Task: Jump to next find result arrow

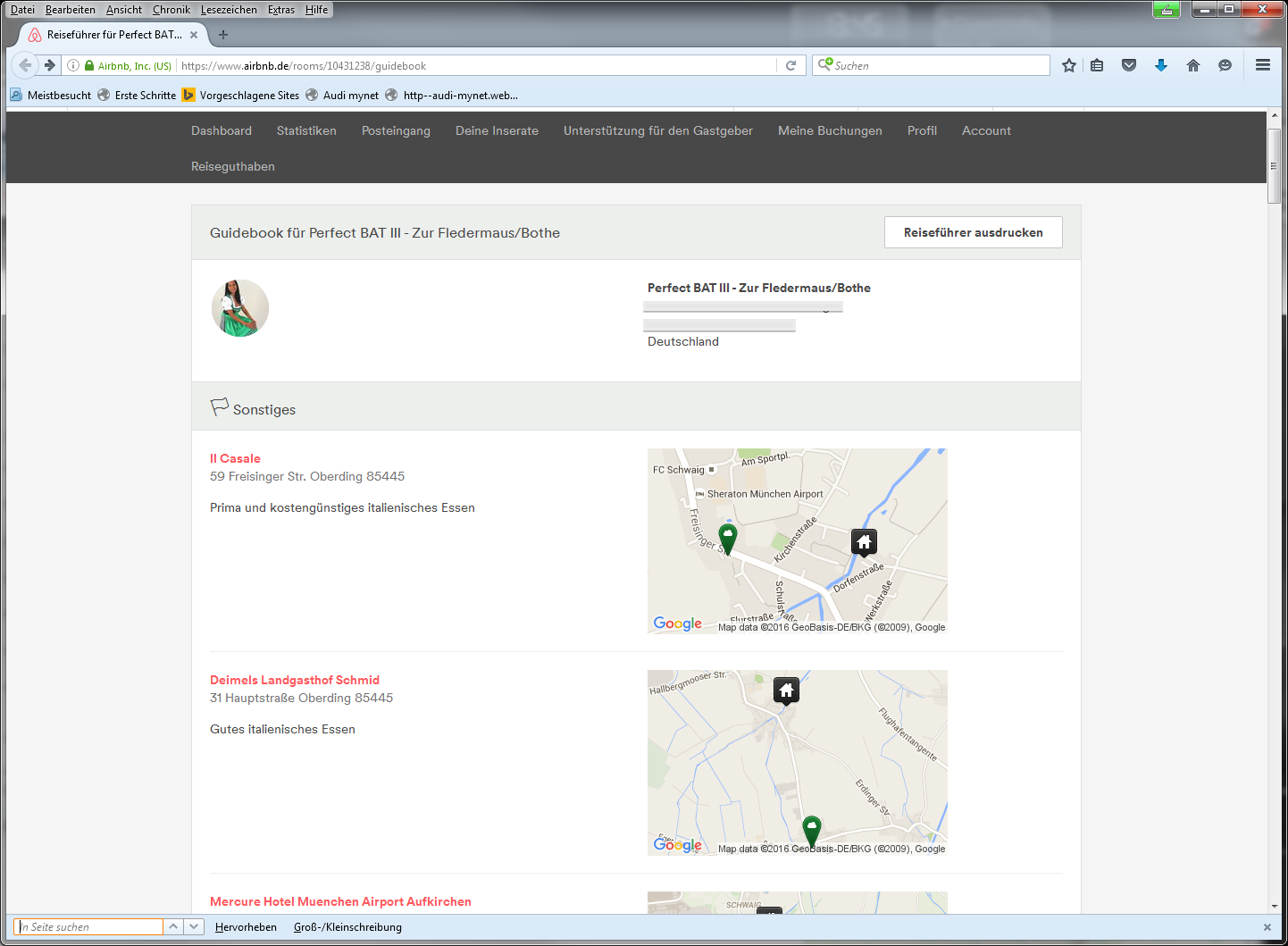Action: click(x=194, y=927)
